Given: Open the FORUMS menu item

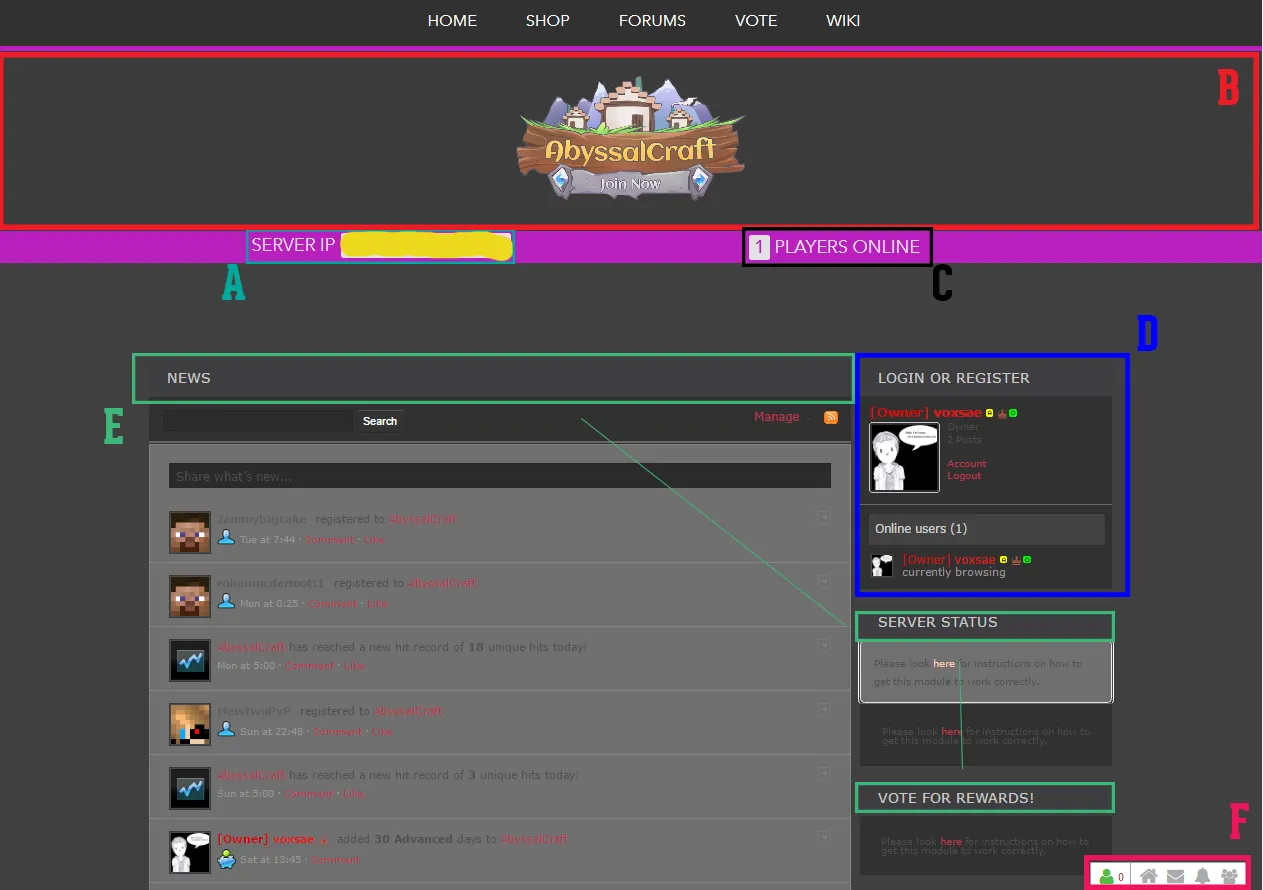Looking at the screenshot, I should [652, 20].
